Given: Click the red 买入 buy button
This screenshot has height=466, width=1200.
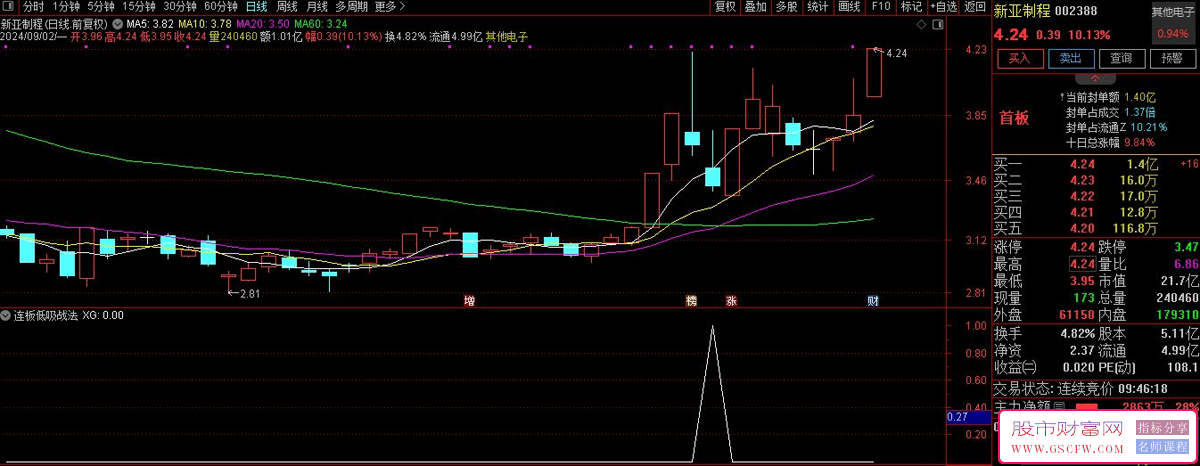Looking at the screenshot, I should [x=1018, y=58].
